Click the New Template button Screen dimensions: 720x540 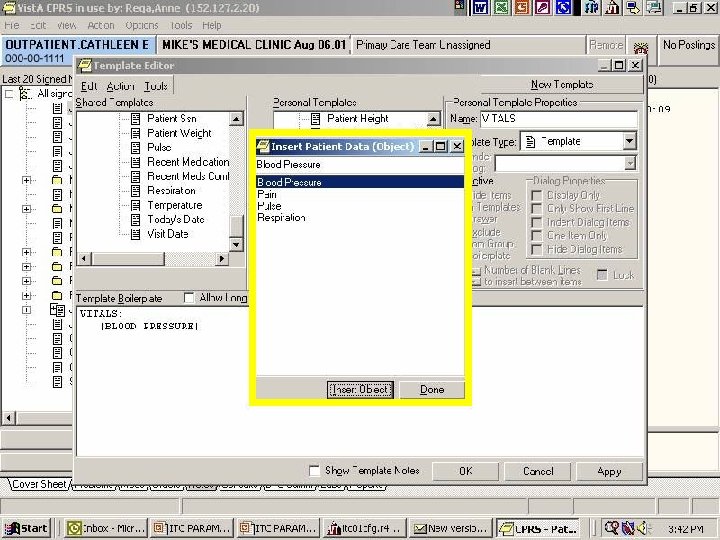[x=562, y=84]
